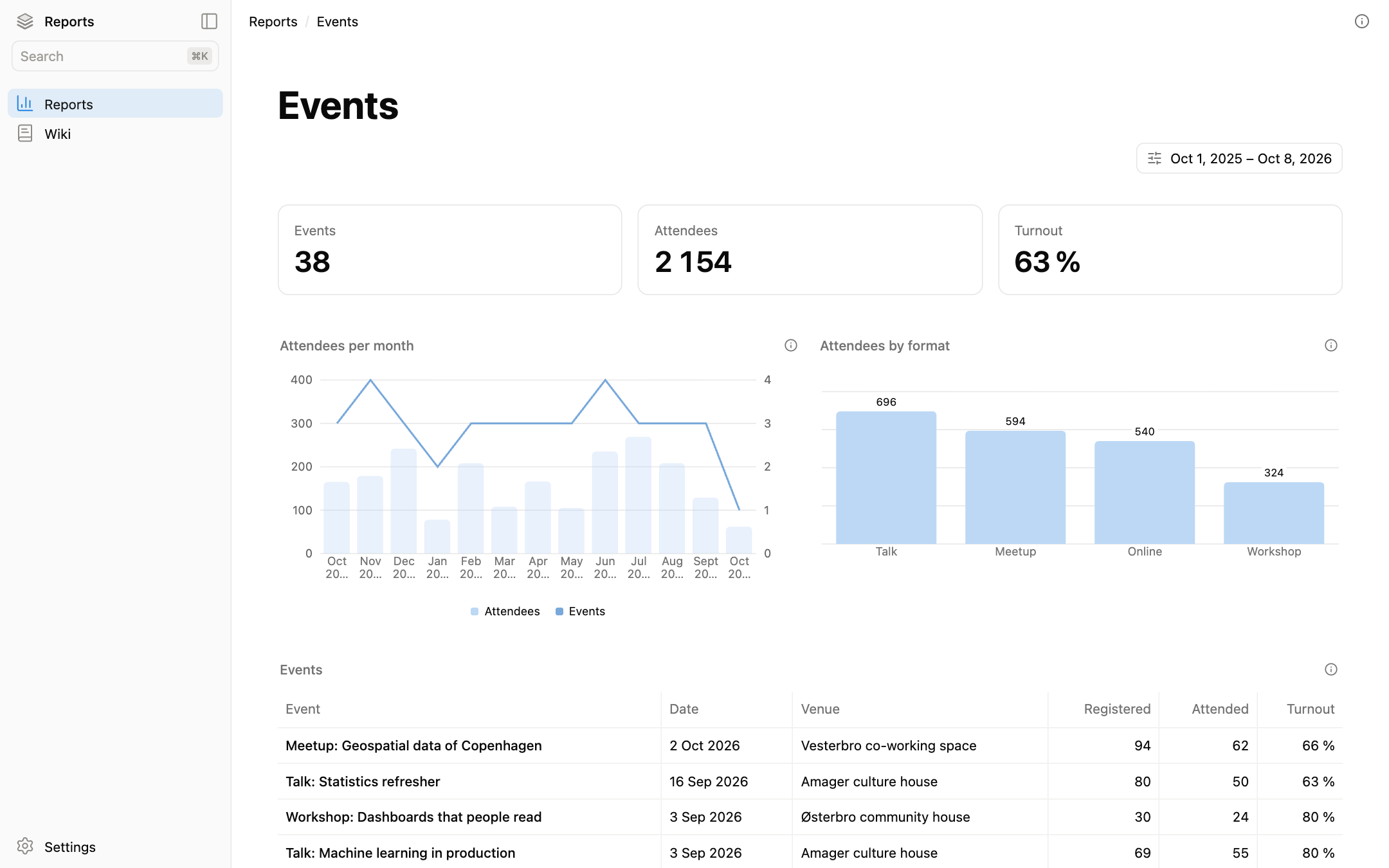1389x868 pixels.
Task: Toggle the sidebar collapse icon
Action: click(209, 21)
